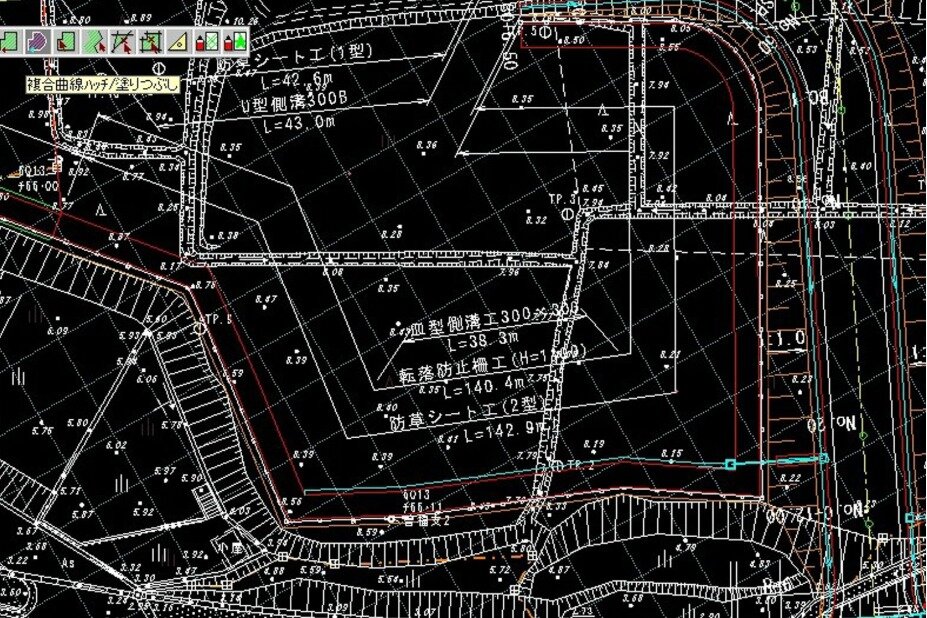This screenshot has height=618, width=927.
Task: Select the paint bottle green fill tool
Action: (238, 41)
